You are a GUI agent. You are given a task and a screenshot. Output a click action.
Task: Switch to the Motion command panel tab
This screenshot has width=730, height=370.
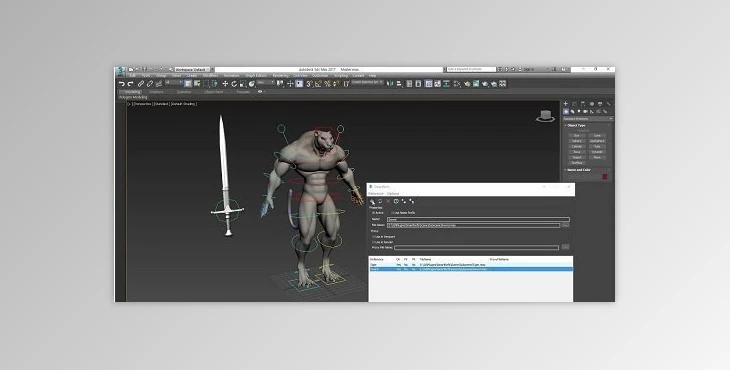point(592,104)
